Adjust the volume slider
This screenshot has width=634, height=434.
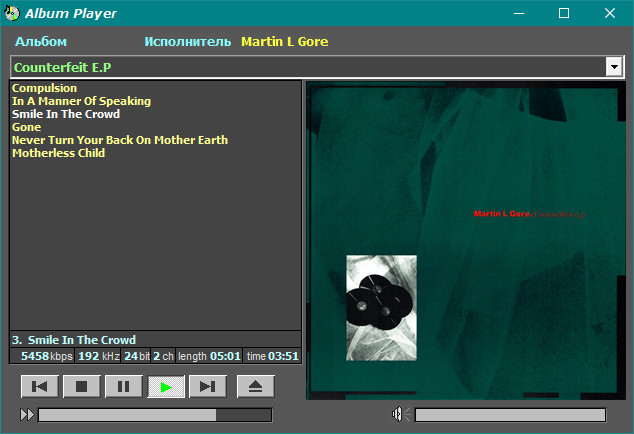pos(510,415)
